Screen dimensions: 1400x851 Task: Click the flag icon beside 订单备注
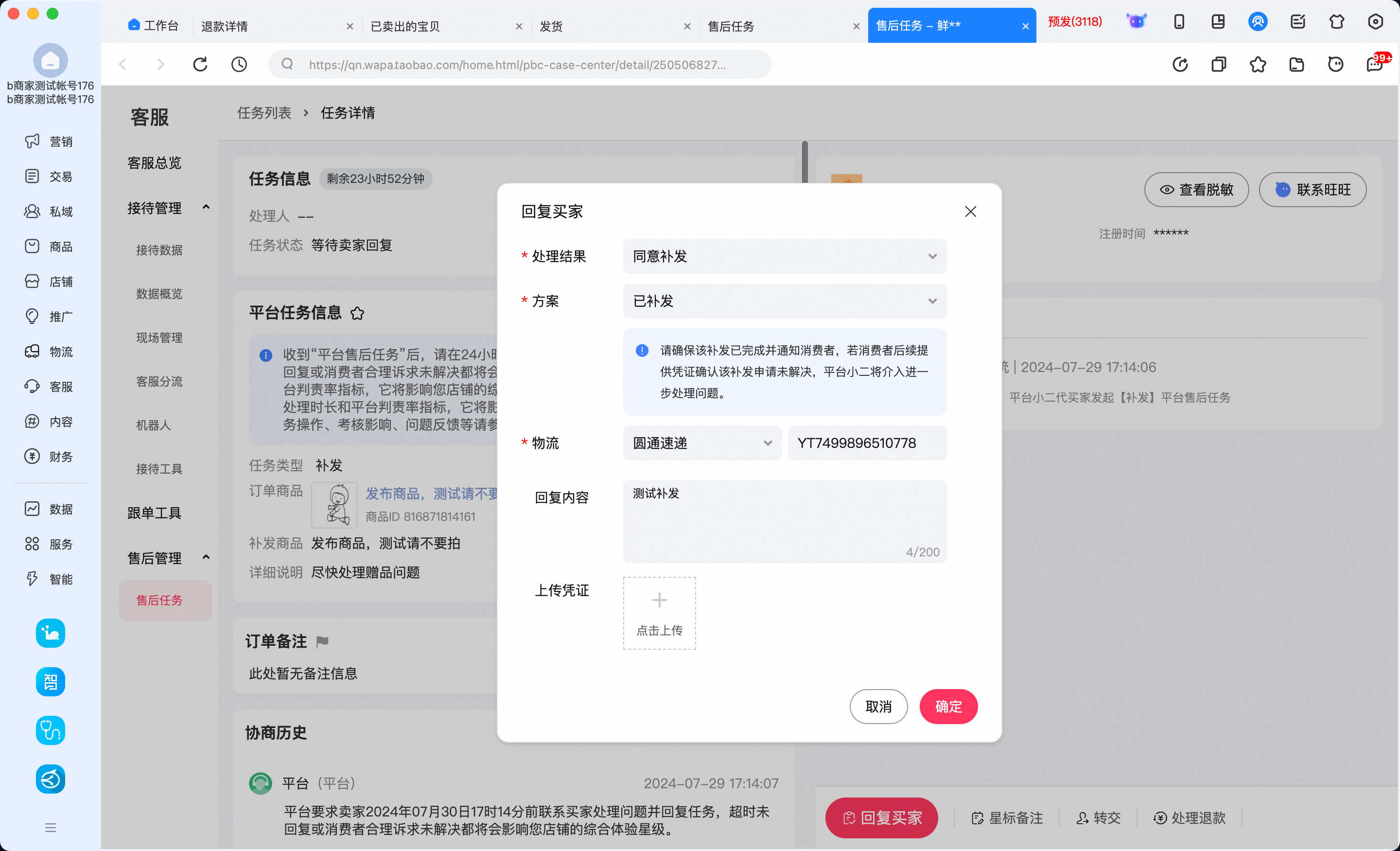pyautogui.click(x=322, y=641)
